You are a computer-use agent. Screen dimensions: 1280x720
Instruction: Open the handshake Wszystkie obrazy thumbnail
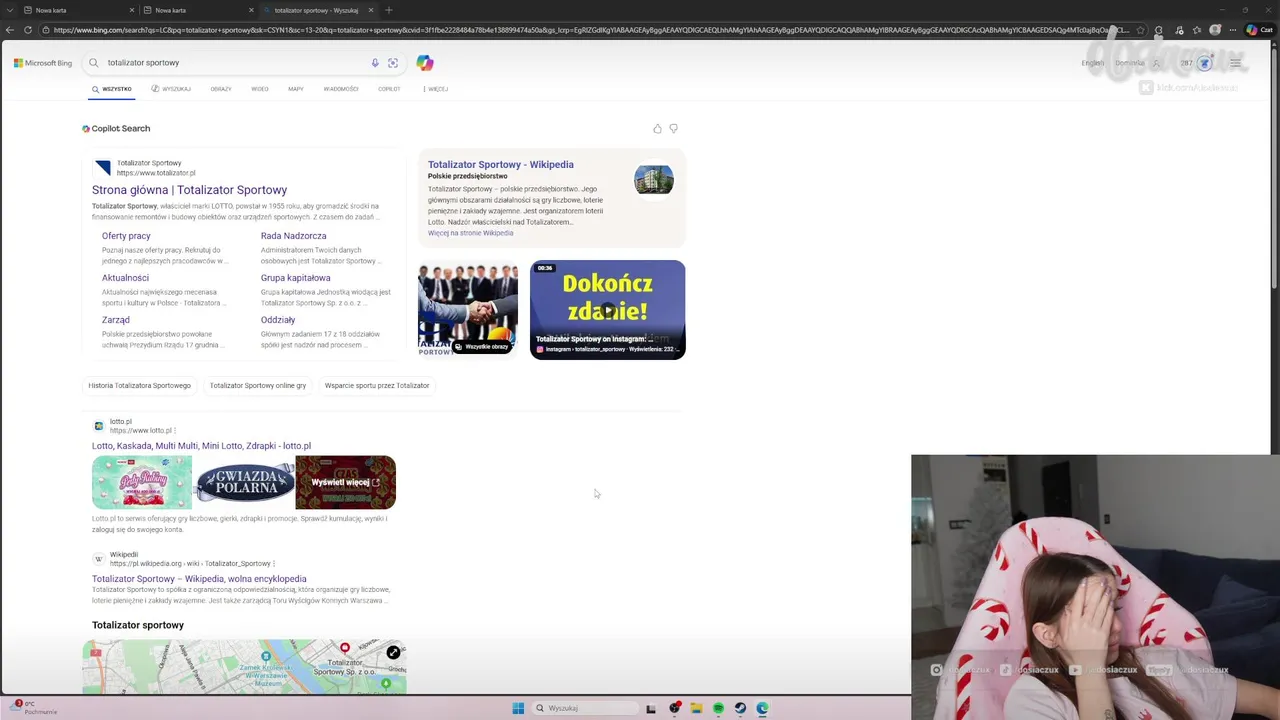(467, 310)
